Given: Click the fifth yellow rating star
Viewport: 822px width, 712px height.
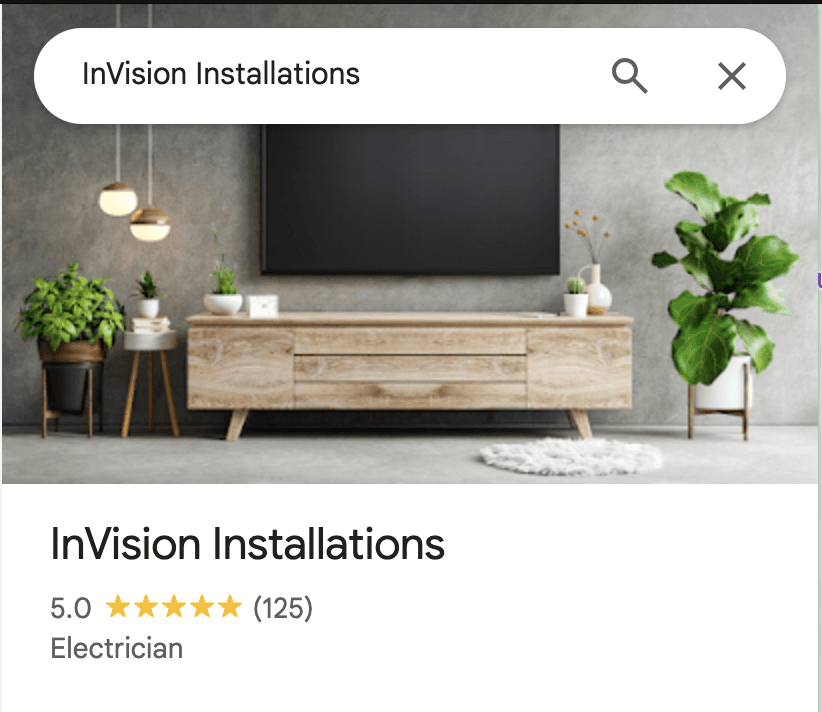Looking at the screenshot, I should point(230,607).
